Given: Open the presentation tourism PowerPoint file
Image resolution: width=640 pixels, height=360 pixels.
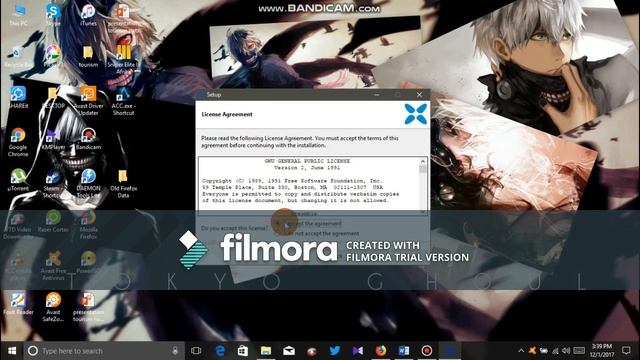Looking at the screenshot, I should (x=88, y=307).
